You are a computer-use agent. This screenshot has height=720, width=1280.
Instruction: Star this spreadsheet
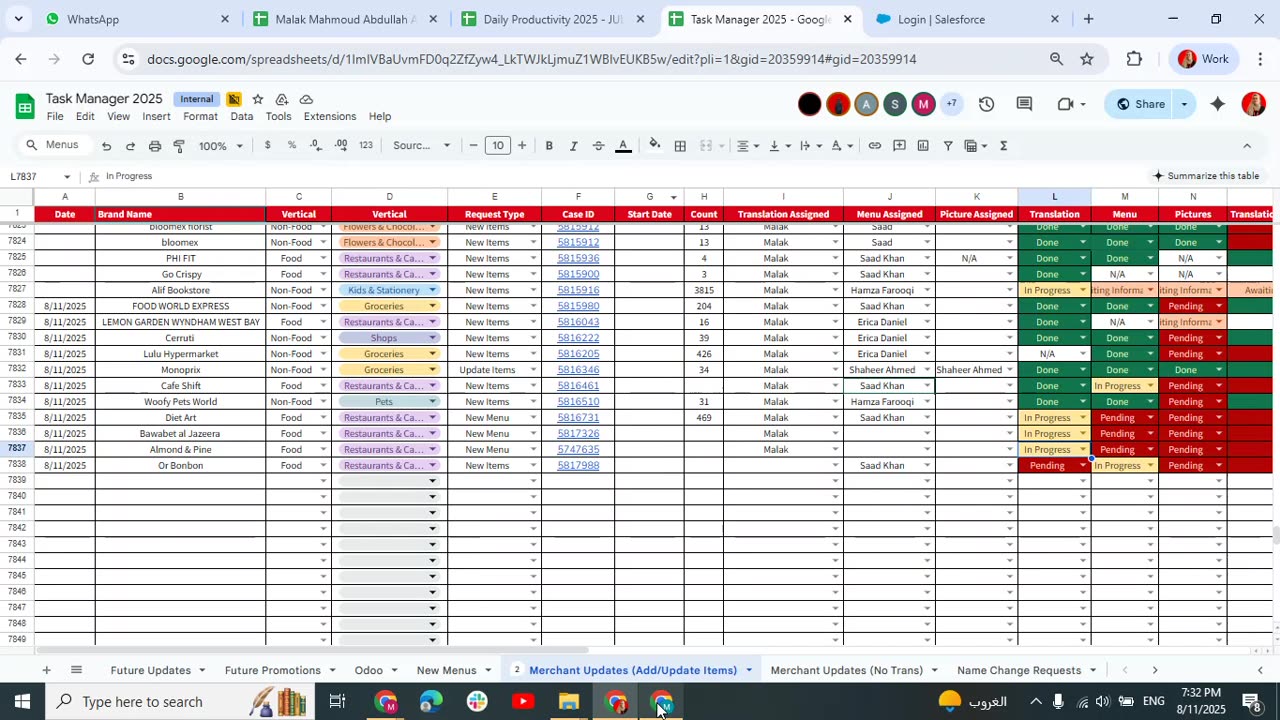258,99
